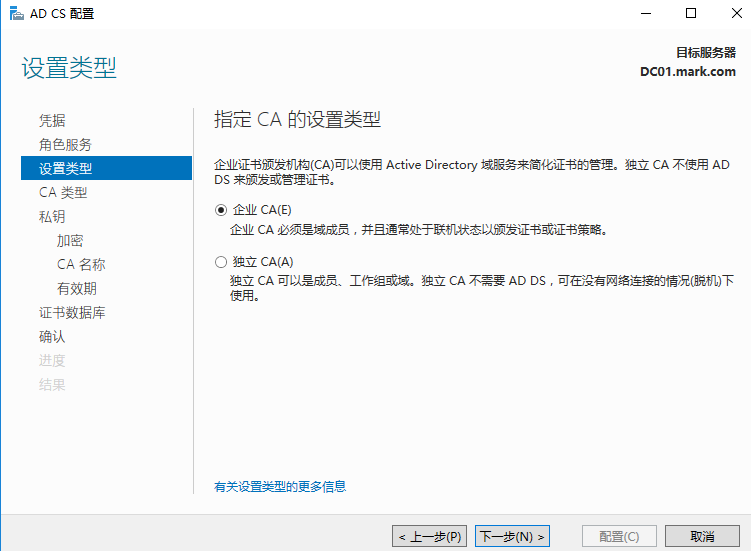The height and width of the screenshot is (551, 751).
Task: Cancel the wizard with 取消
Action: [702, 536]
